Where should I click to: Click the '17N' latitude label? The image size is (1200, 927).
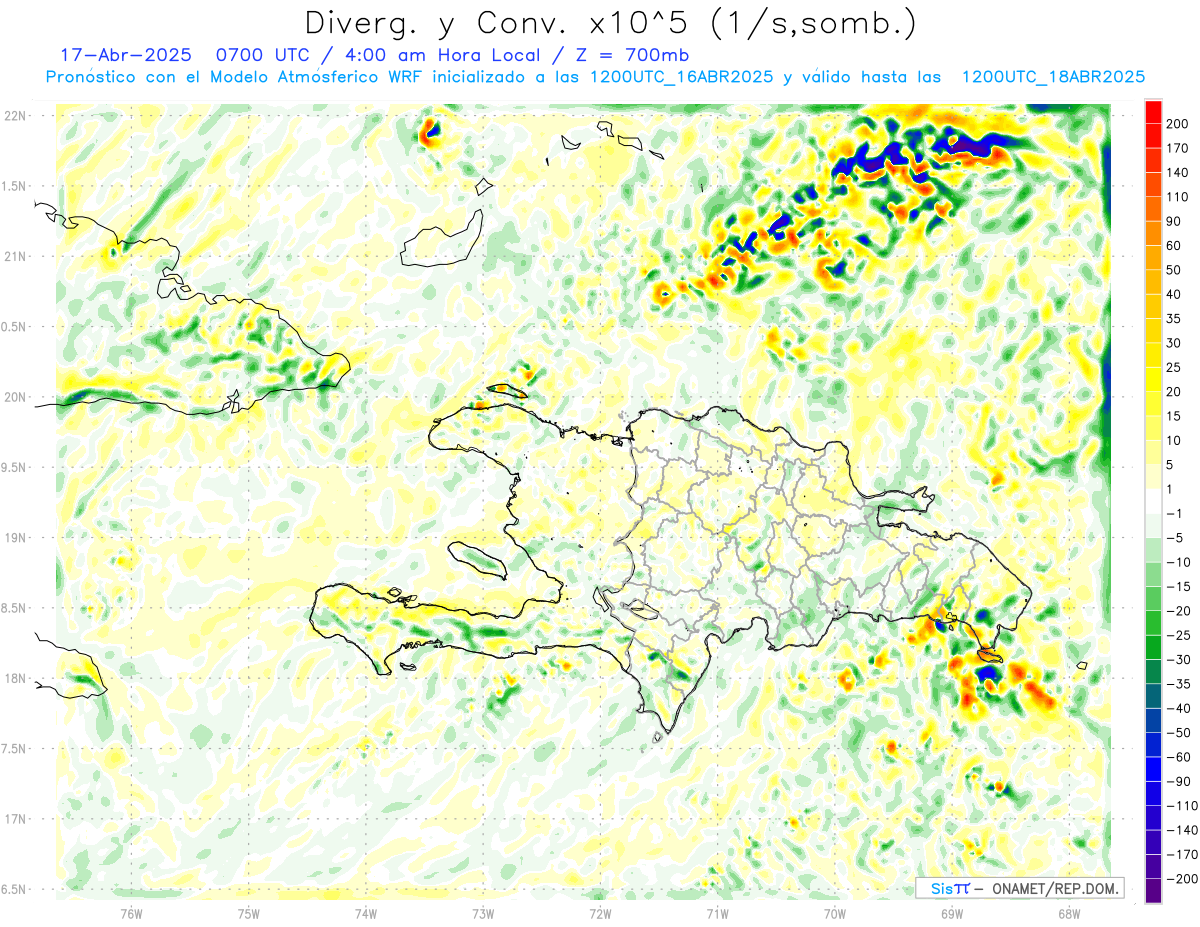pyautogui.click(x=15, y=819)
